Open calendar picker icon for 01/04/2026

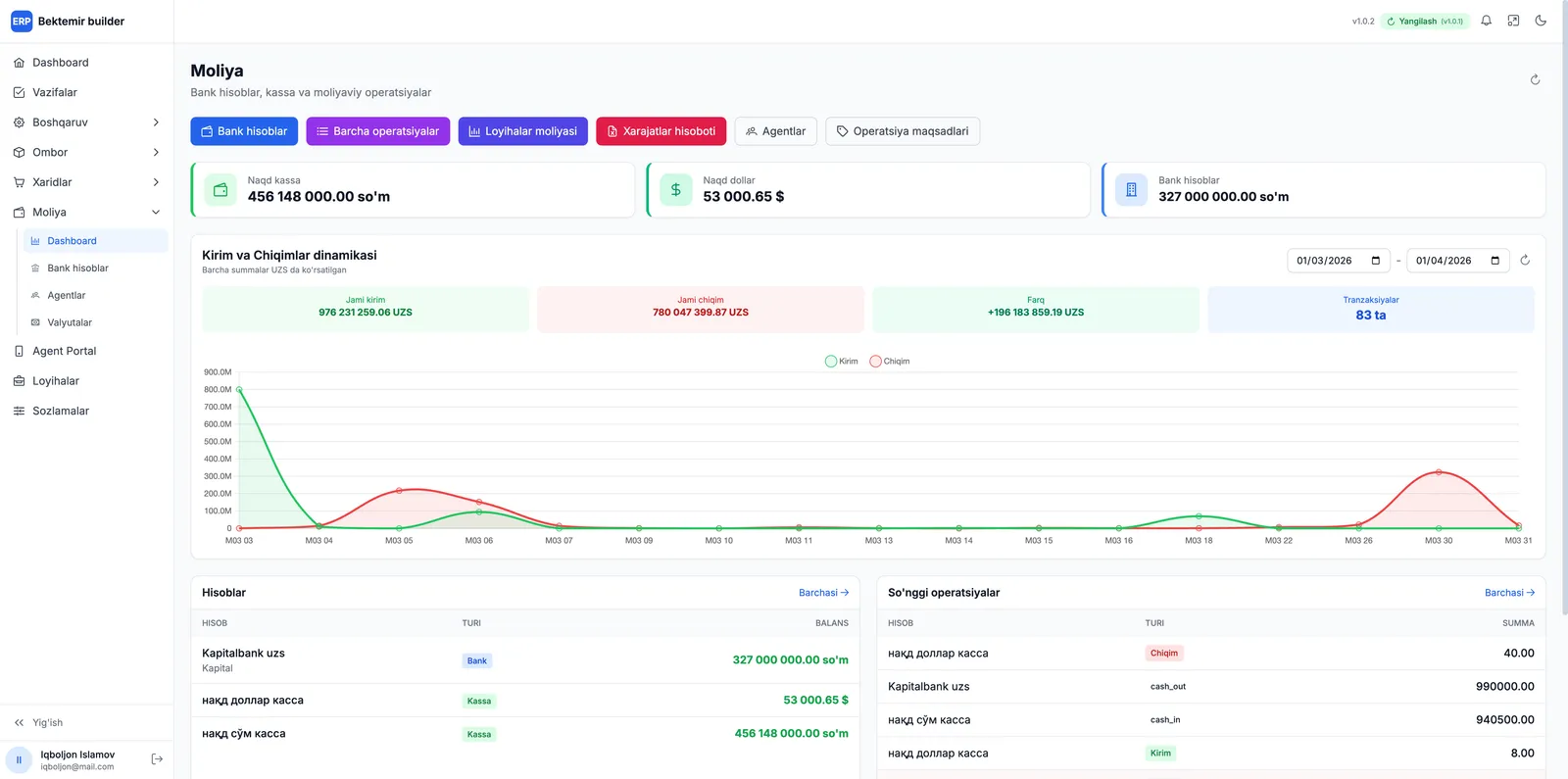1495,261
